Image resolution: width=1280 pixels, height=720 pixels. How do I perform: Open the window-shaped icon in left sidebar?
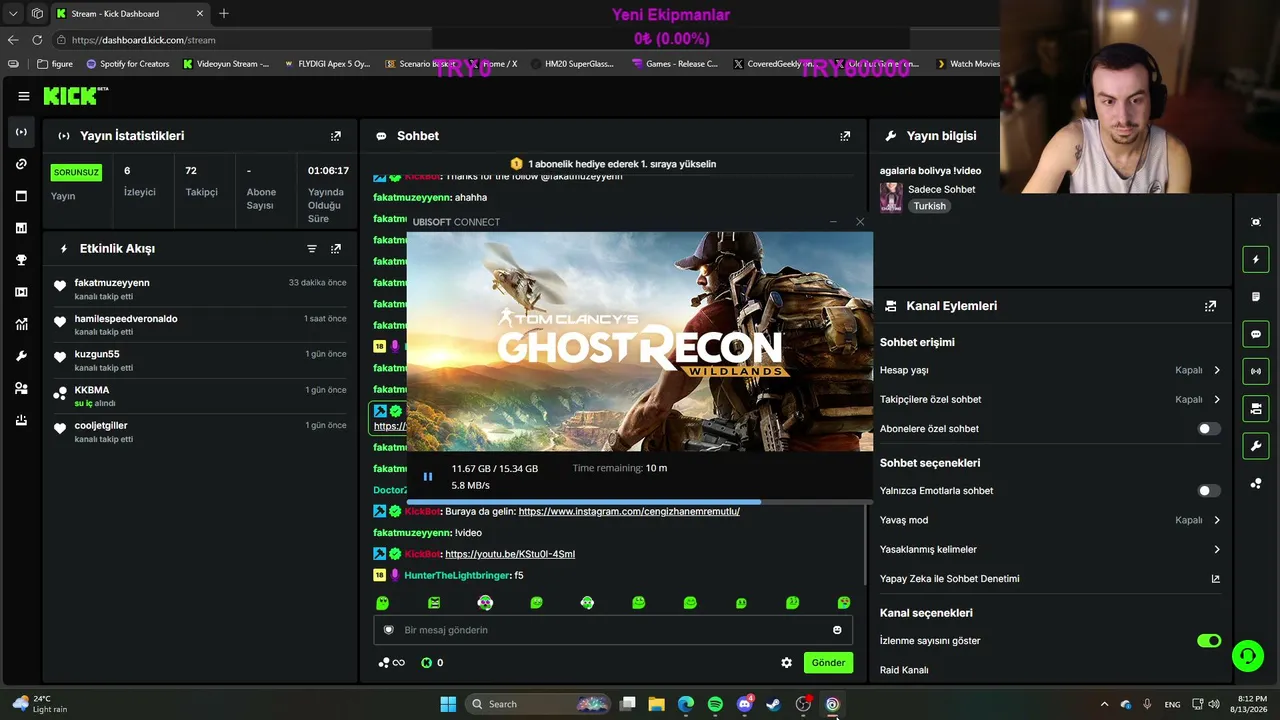[21, 196]
